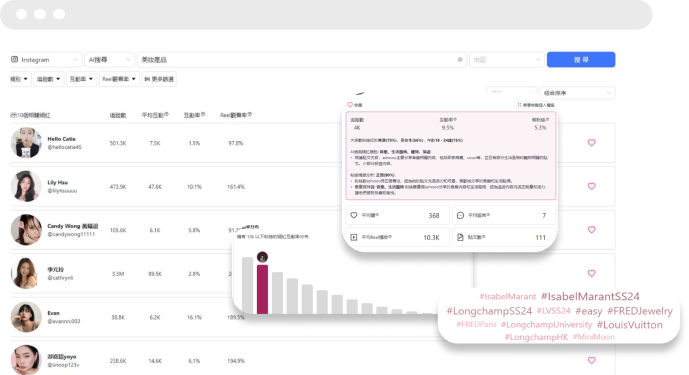Open 李元玲's profile photo
The height and width of the screenshot is (375, 689).
[26, 273]
